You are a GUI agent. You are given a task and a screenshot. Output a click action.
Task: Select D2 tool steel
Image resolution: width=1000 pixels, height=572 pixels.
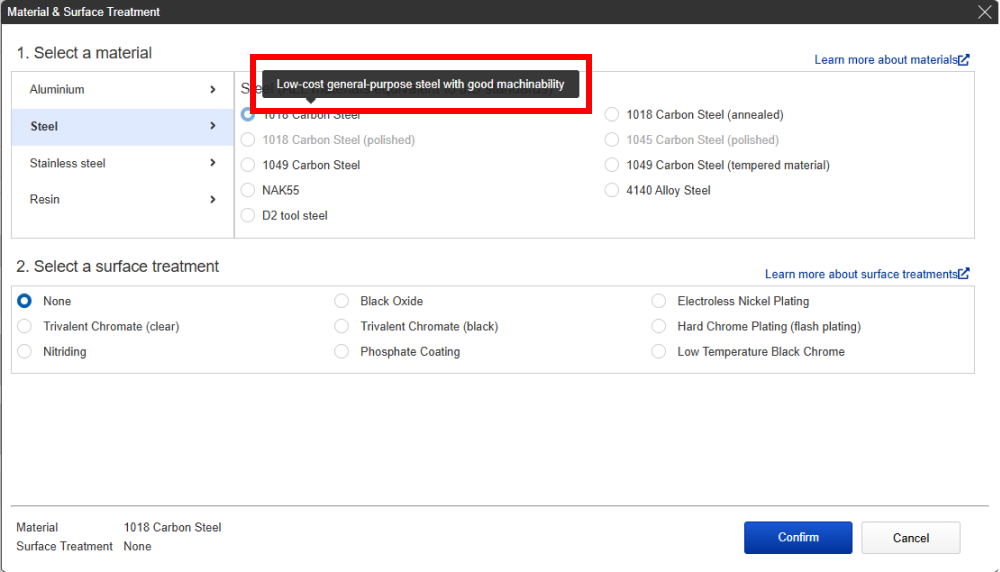(x=248, y=216)
